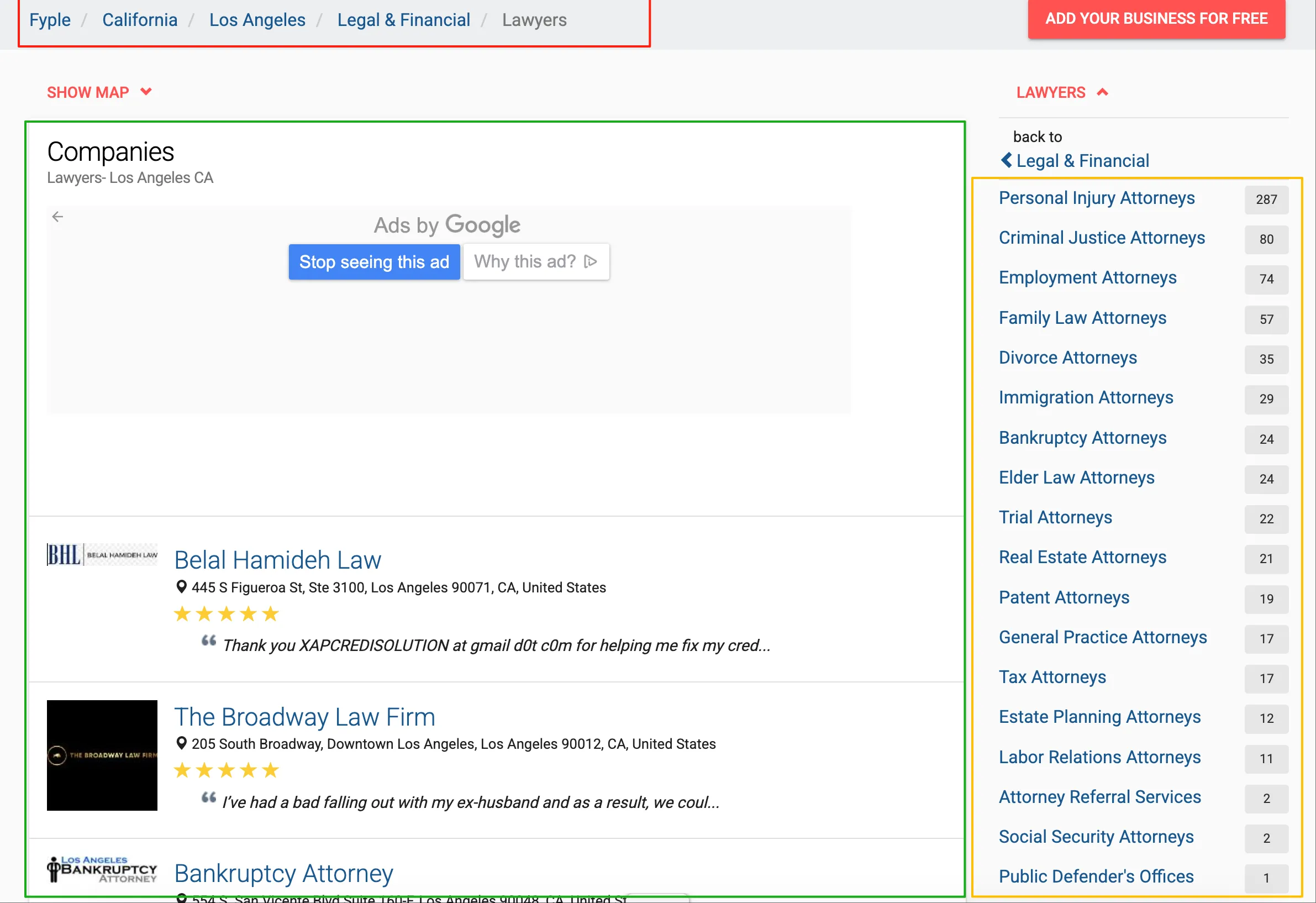This screenshot has height=903, width=1316.
Task: Select Bankruptcy Attorneys category
Action: (1082, 438)
